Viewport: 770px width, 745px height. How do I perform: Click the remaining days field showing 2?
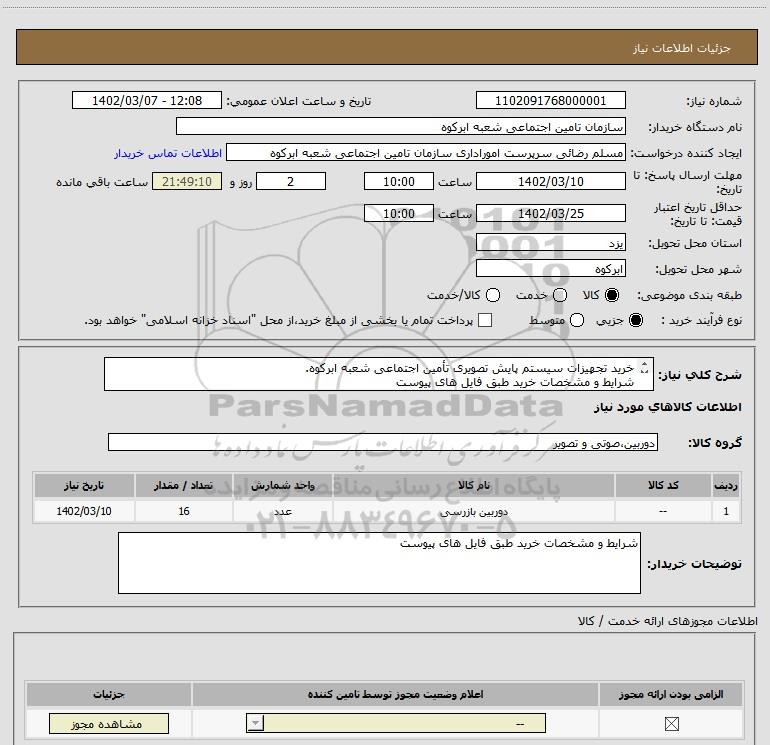[x=291, y=181]
